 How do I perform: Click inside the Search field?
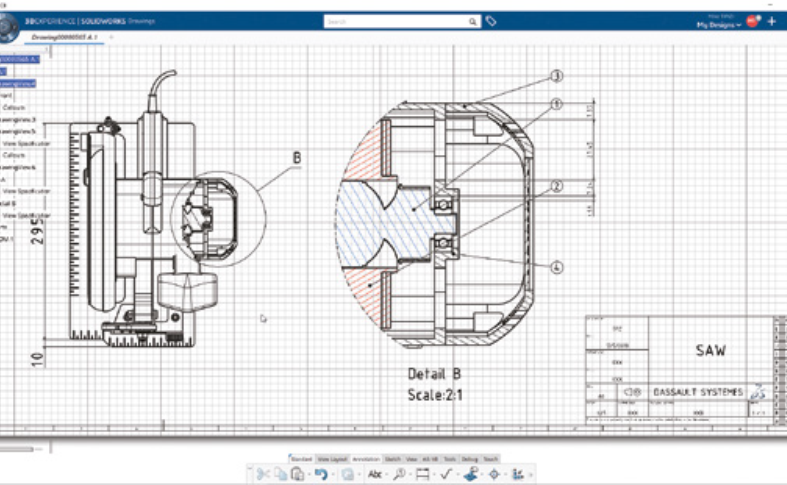tap(398, 22)
